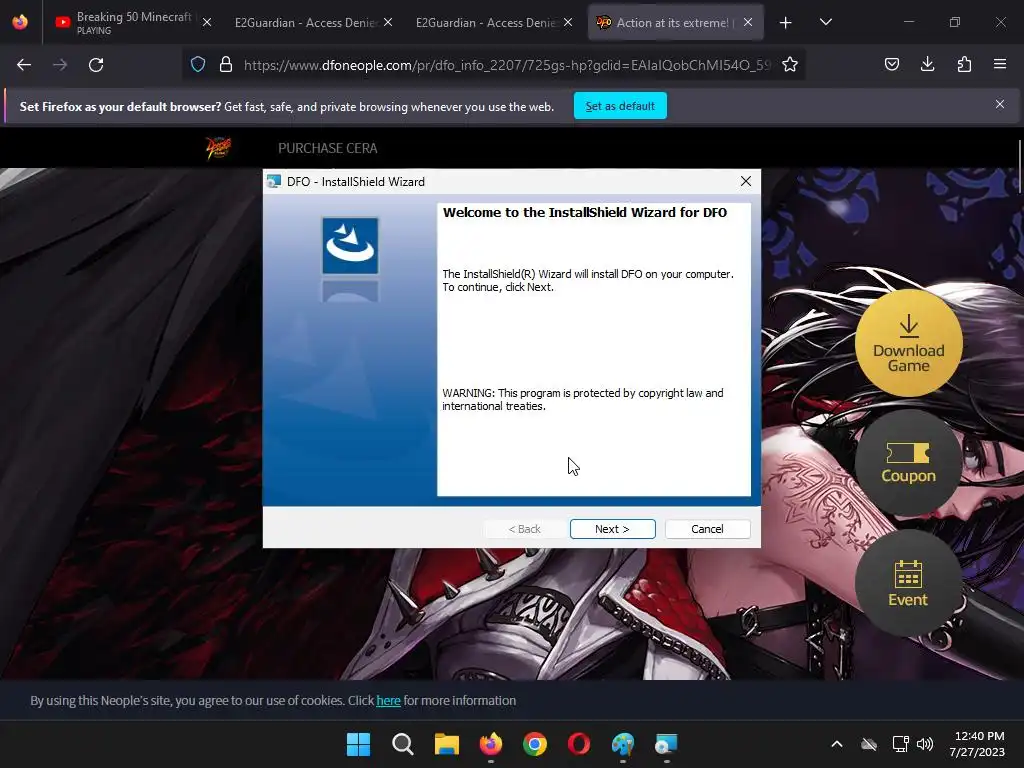1024x768 pixels.
Task: Open Save to Pocket icon
Action: click(891, 64)
